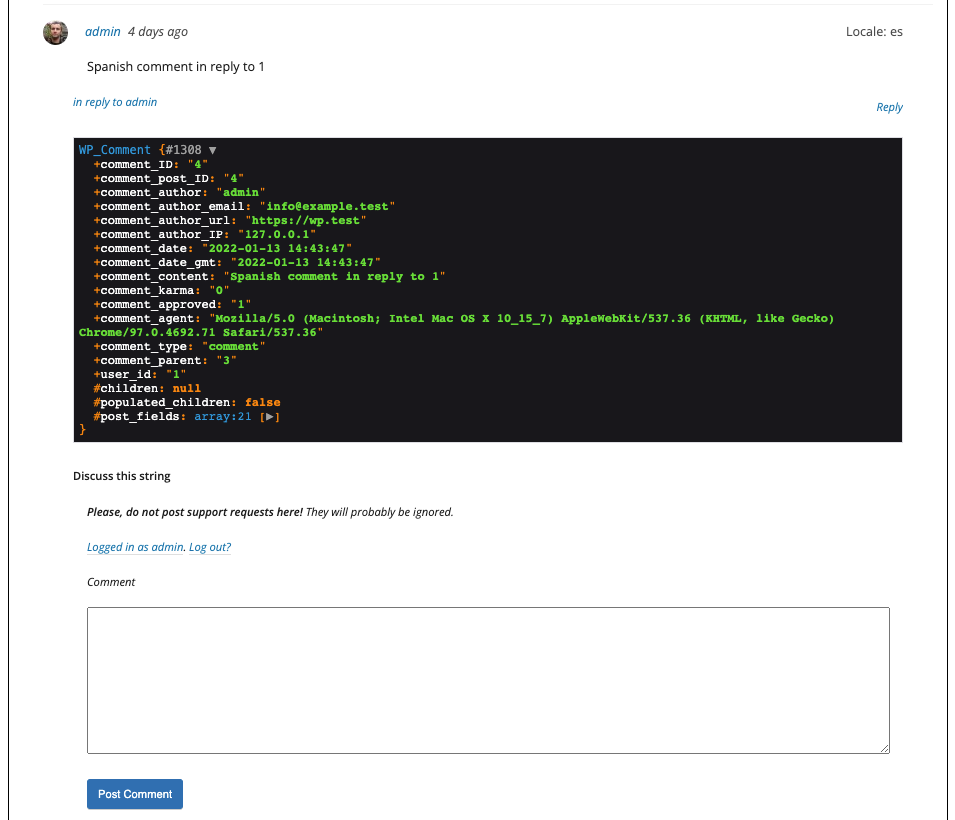Open the admin author profile link

[102, 32]
